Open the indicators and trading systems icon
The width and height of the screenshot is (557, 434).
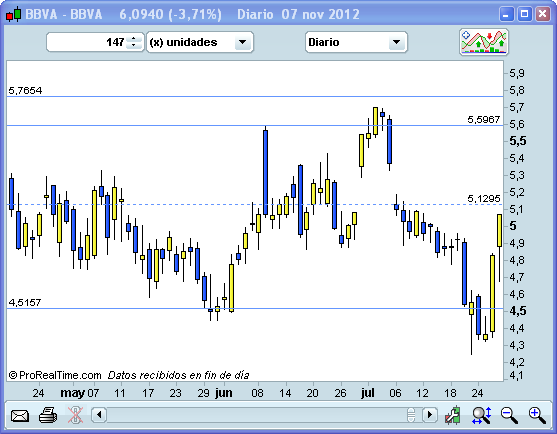[x=483, y=42]
